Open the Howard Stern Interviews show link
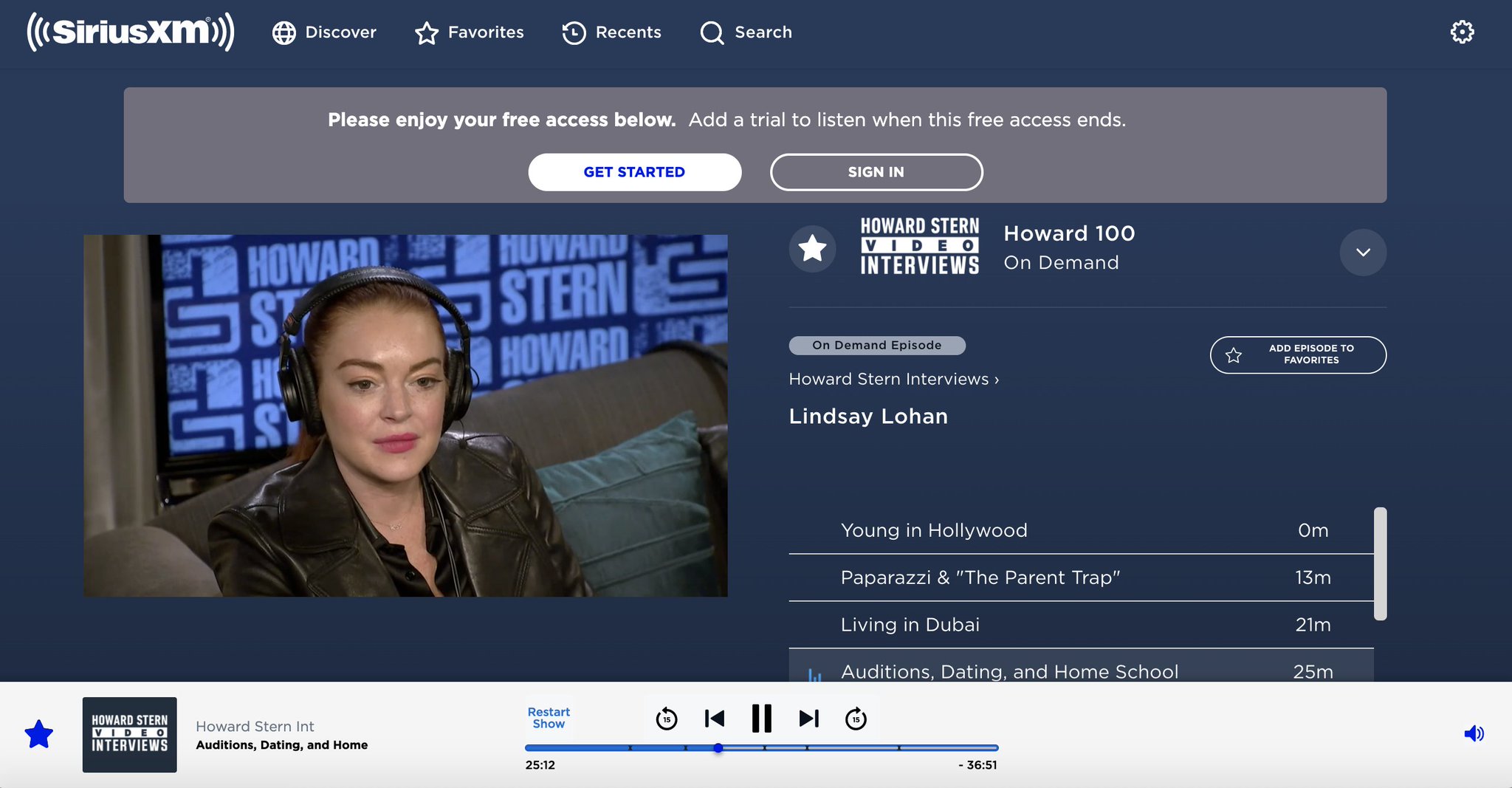 [x=893, y=379]
